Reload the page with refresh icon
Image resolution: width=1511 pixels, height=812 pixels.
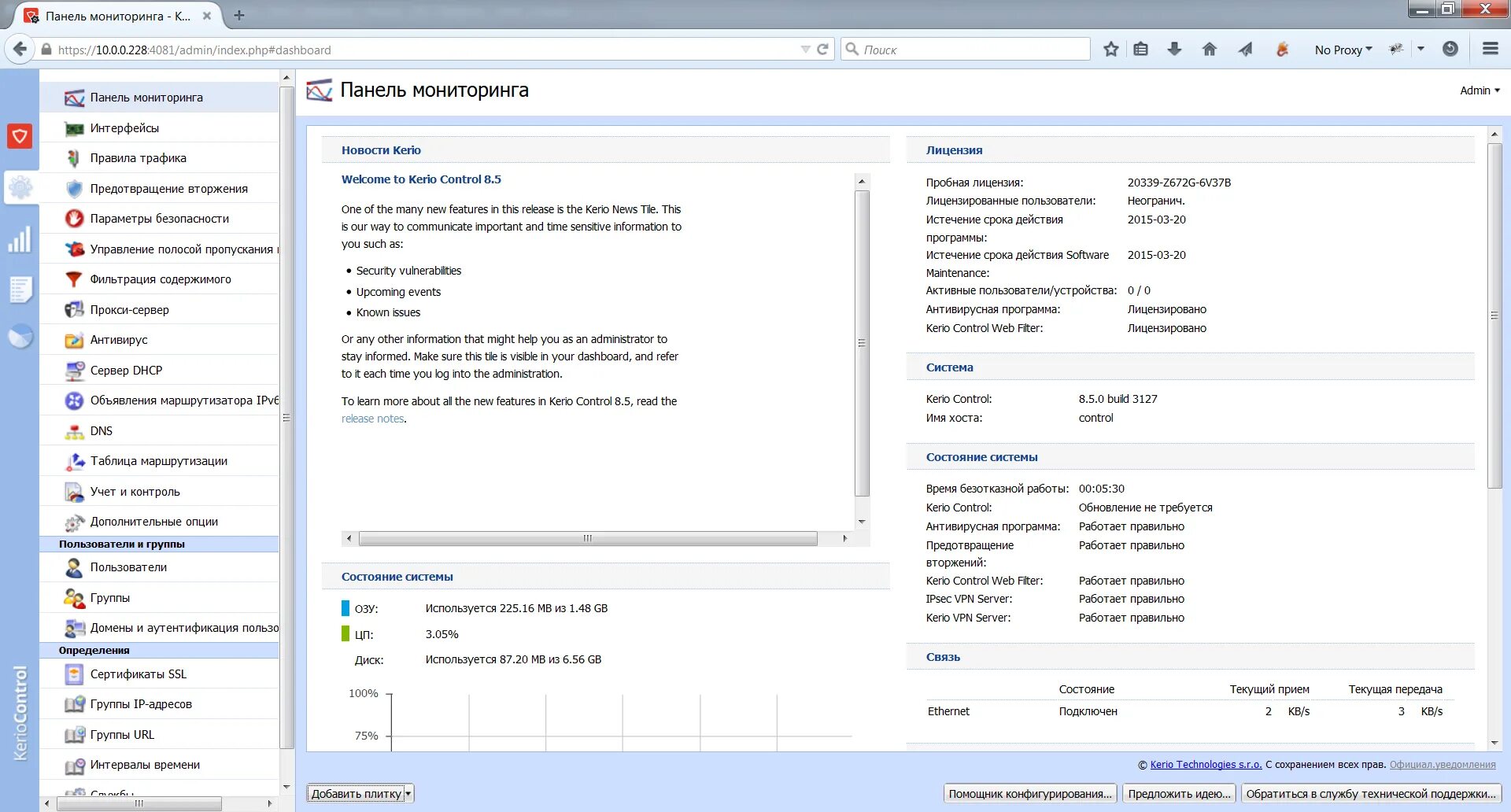pyautogui.click(x=822, y=50)
